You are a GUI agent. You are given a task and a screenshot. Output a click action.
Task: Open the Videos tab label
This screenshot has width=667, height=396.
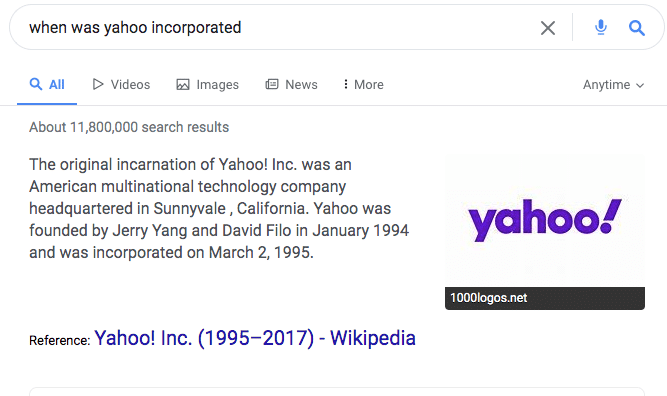click(x=130, y=85)
